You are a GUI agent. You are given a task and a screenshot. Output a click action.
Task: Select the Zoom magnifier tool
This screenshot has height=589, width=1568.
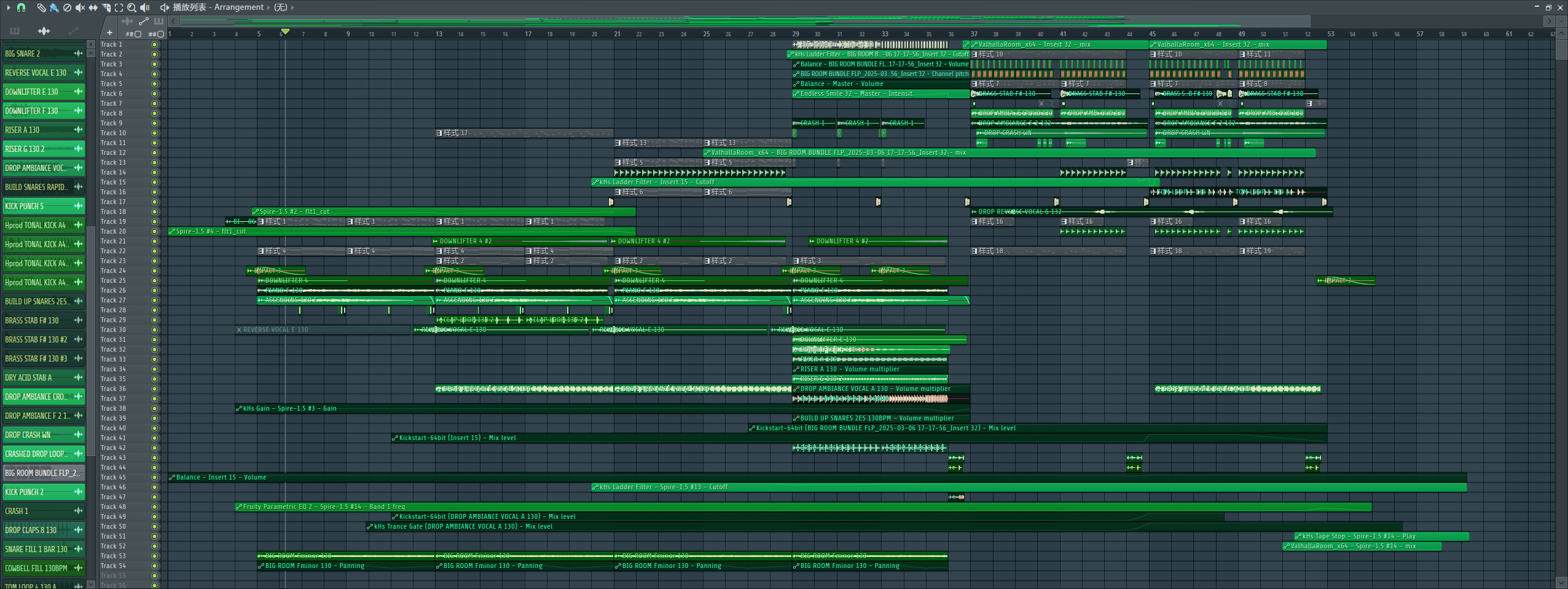pos(131,7)
